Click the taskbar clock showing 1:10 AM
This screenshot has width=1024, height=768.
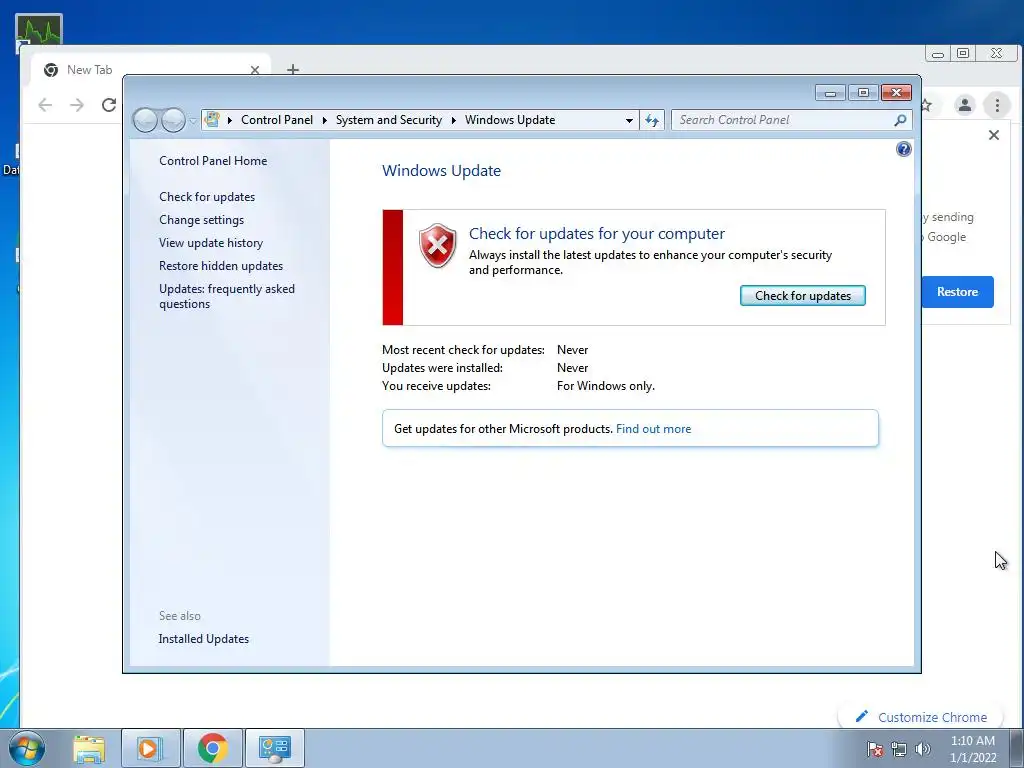click(973, 749)
